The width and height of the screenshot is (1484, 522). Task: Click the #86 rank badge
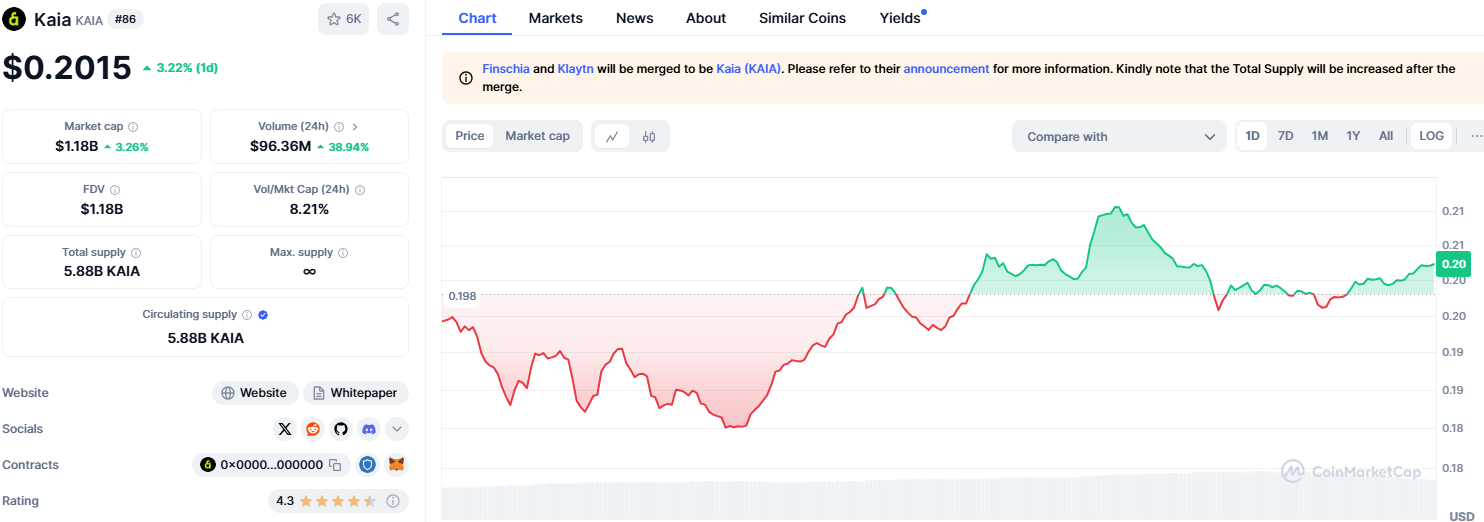123,19
